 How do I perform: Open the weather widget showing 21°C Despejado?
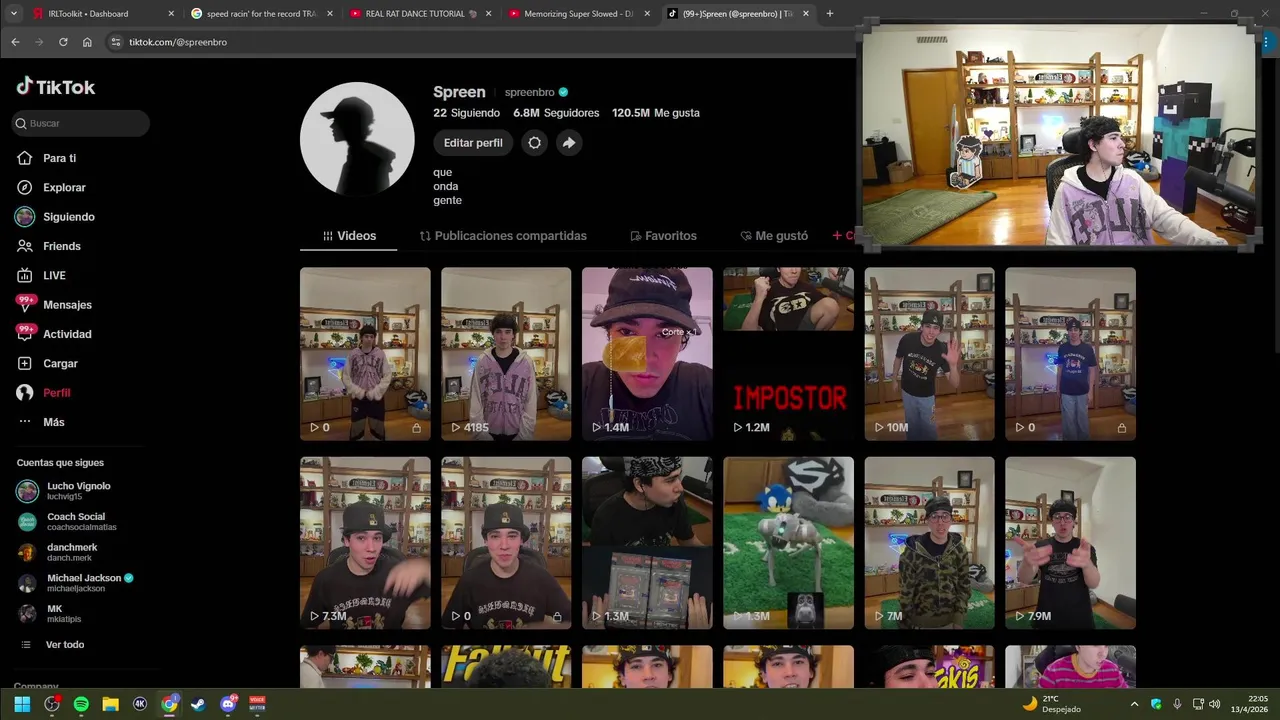pos(1050,704)
